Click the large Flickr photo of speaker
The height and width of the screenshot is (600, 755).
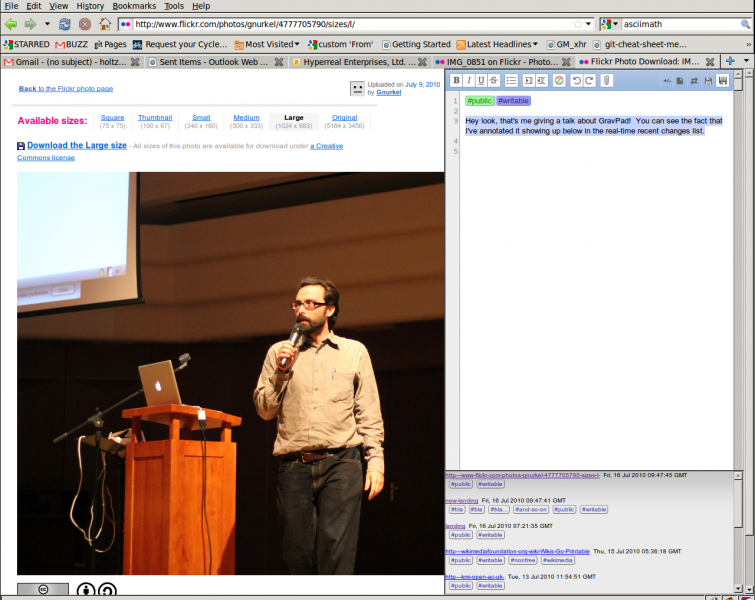click(230, 373)
